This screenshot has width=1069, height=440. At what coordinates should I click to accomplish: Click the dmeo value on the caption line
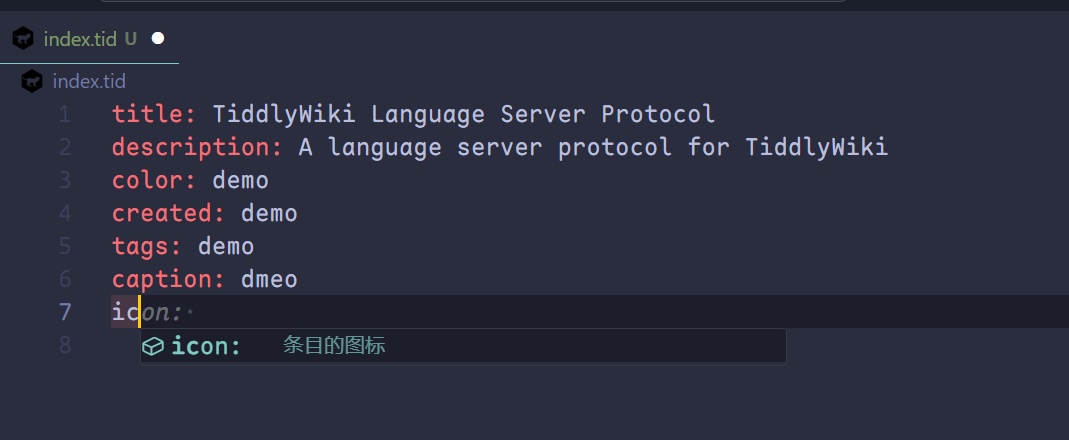269,280
